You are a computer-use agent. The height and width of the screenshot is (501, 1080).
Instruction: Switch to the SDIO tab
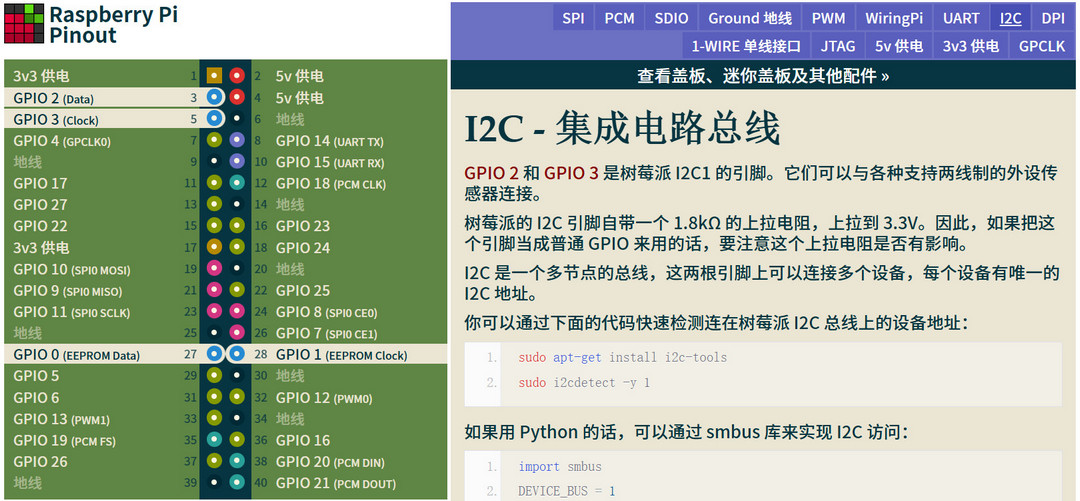pos(671,18)
